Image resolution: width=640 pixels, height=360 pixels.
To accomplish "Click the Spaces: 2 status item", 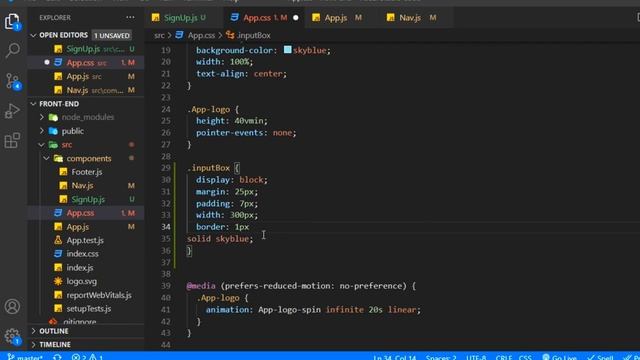I will [x=441, y=358].
